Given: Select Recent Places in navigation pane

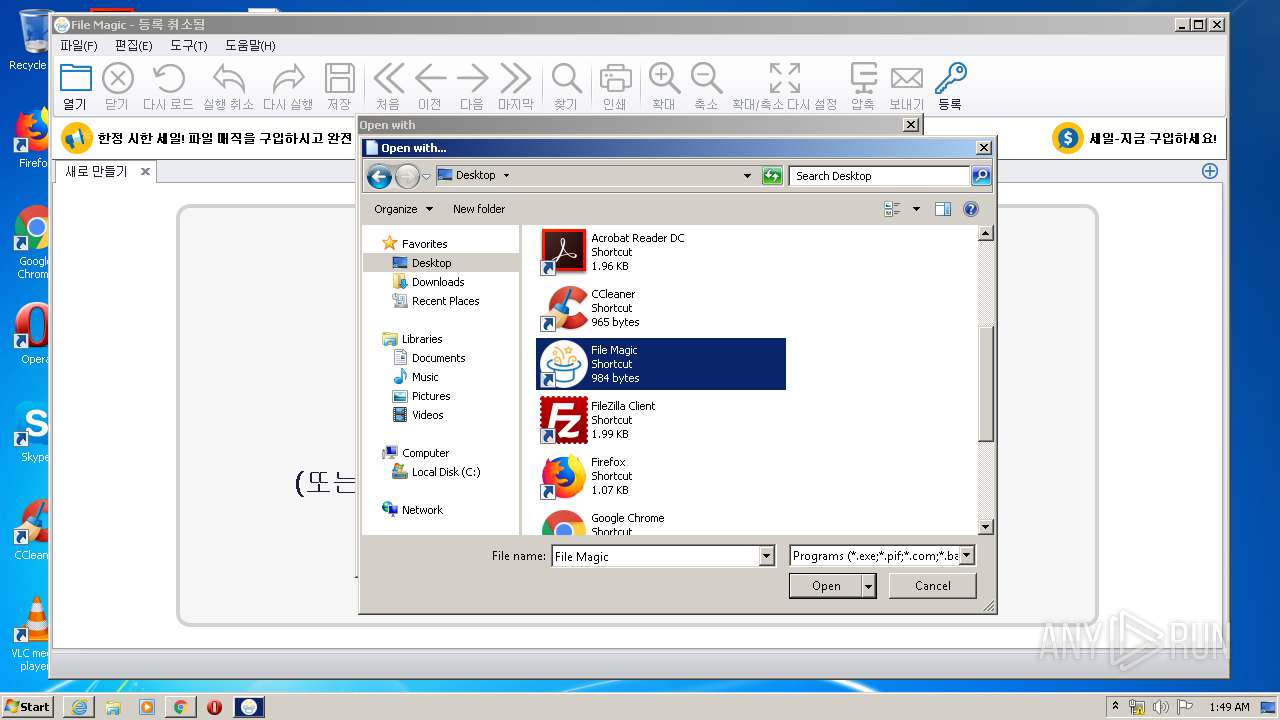Looking at the screenshot, I should [x=445, y=301].
